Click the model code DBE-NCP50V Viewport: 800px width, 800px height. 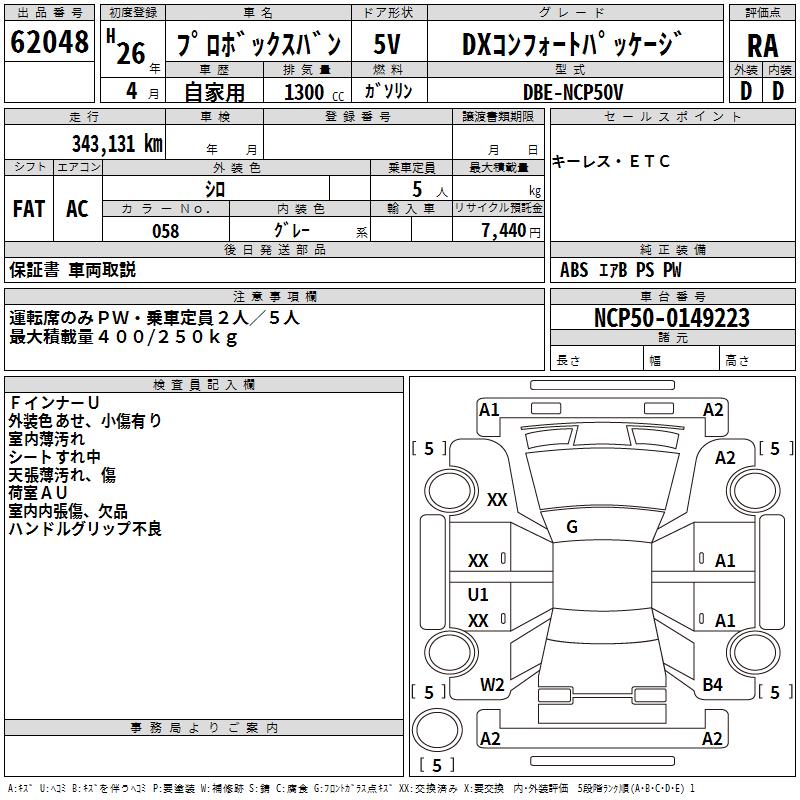[573, 92]
